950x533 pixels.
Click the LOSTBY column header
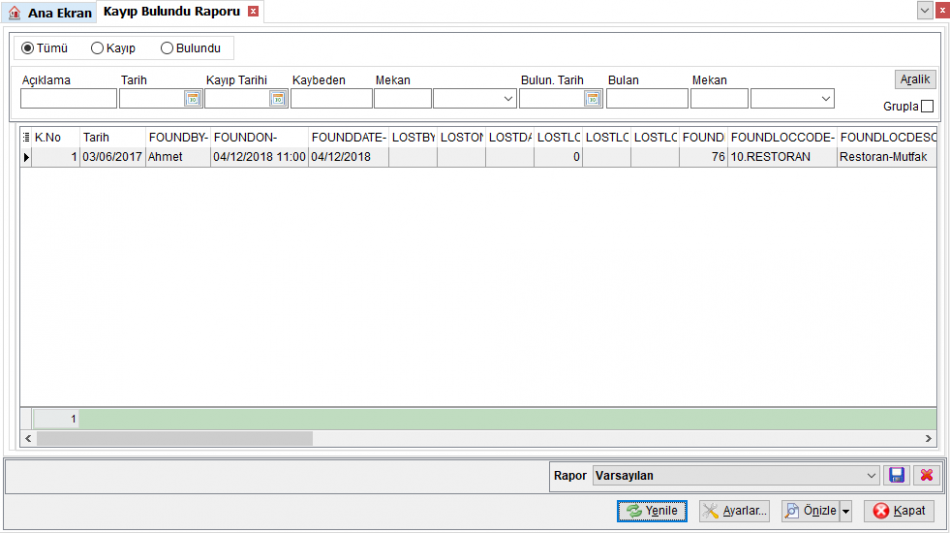point(413,137)
